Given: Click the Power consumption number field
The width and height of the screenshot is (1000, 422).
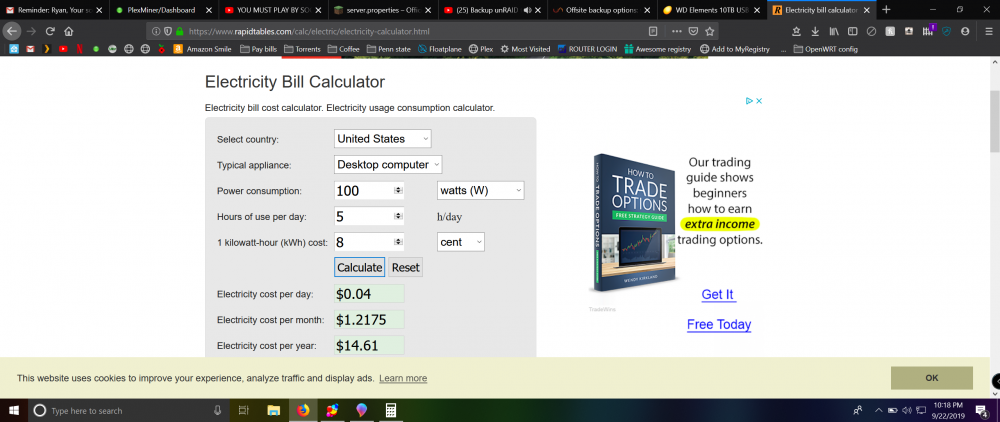Looking at the screenshot, I should click(x=364, y=190).
